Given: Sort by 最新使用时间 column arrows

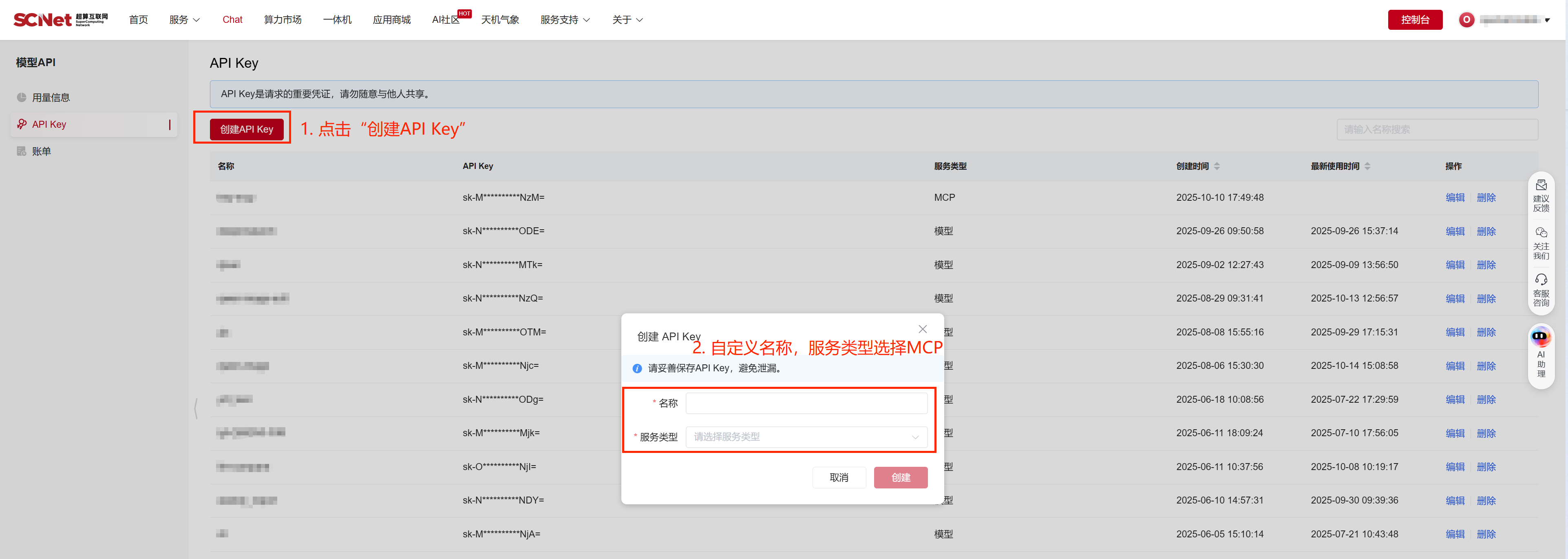Looking at the screenshot, I should tap(1367, 166).
